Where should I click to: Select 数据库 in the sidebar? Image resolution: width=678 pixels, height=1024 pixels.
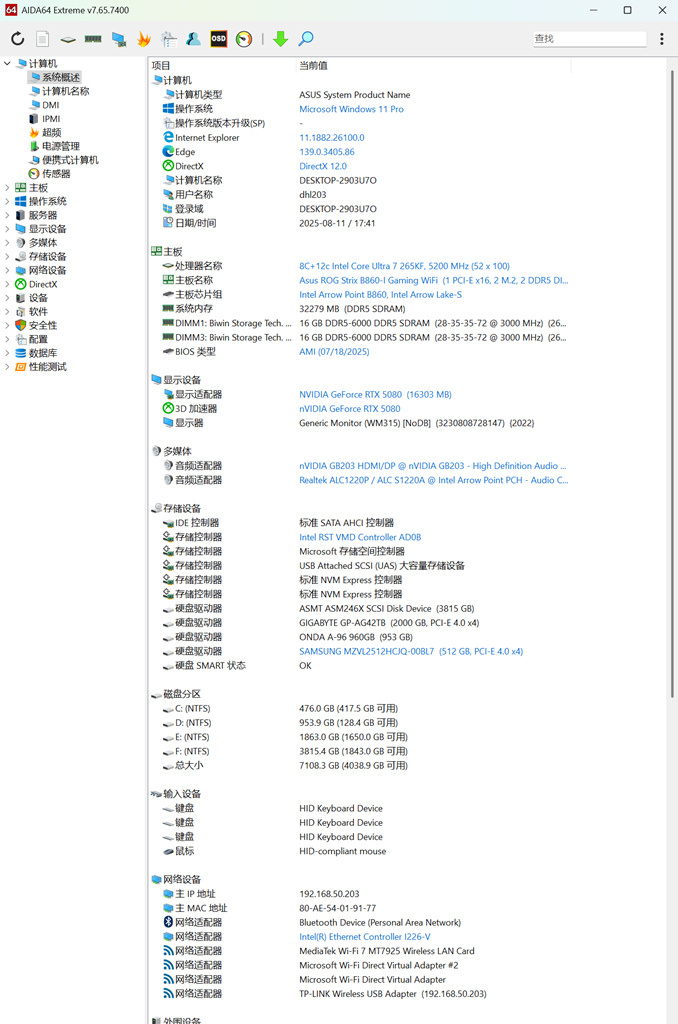tap(42, 353)
